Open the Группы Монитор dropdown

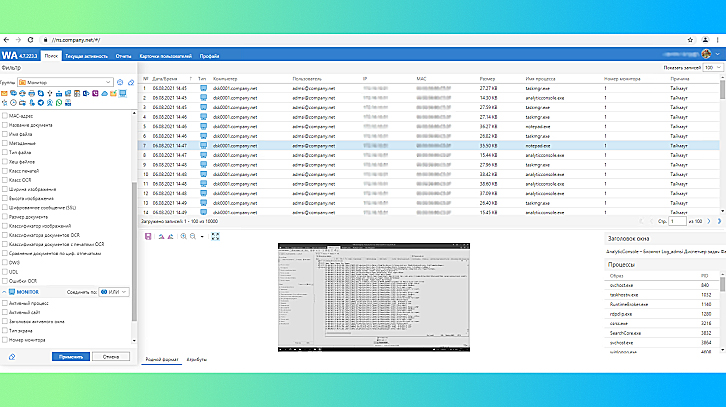62,82
